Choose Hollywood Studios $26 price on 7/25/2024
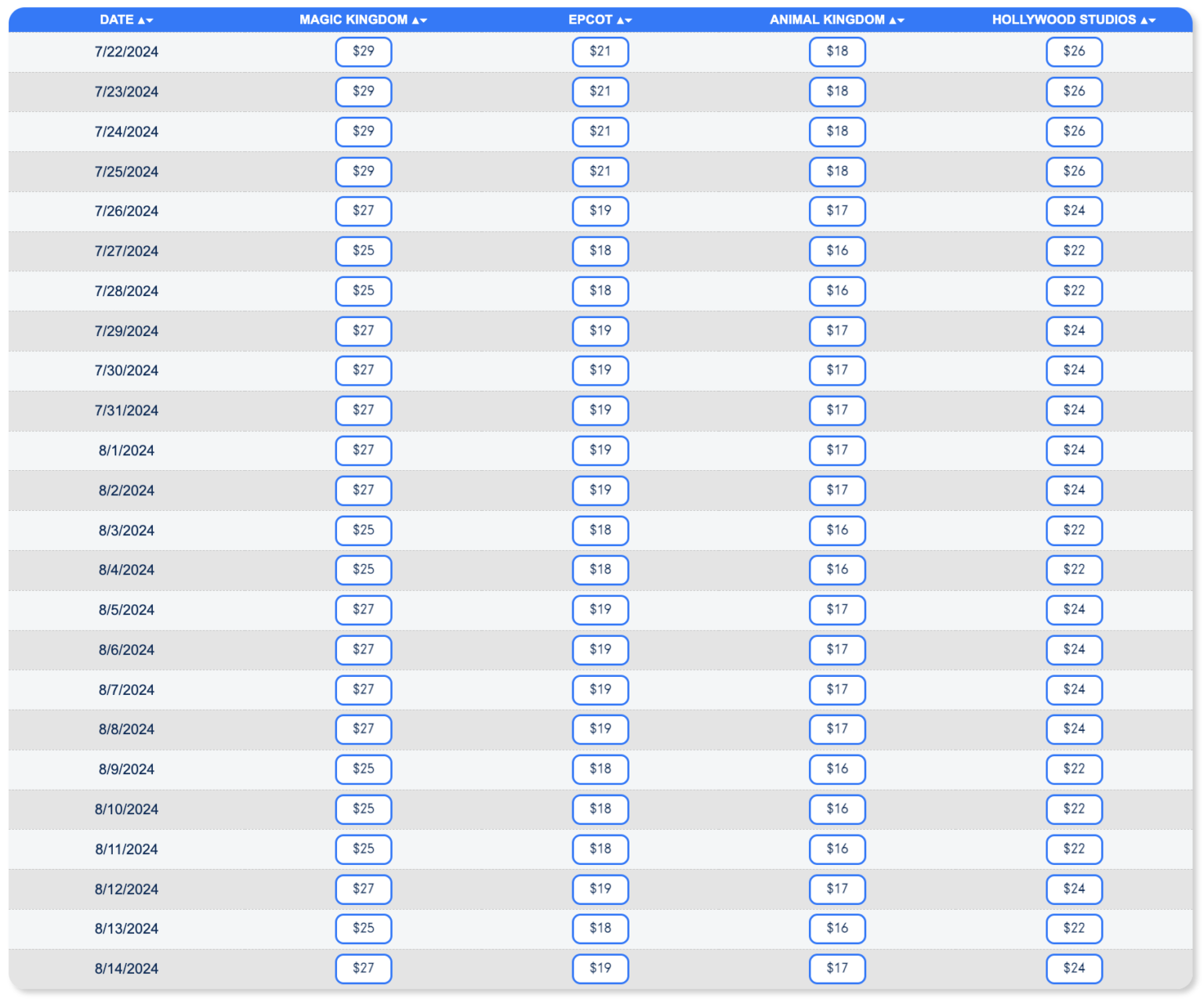Viewport: 1204px width, 999px height. click(1074, 172)
